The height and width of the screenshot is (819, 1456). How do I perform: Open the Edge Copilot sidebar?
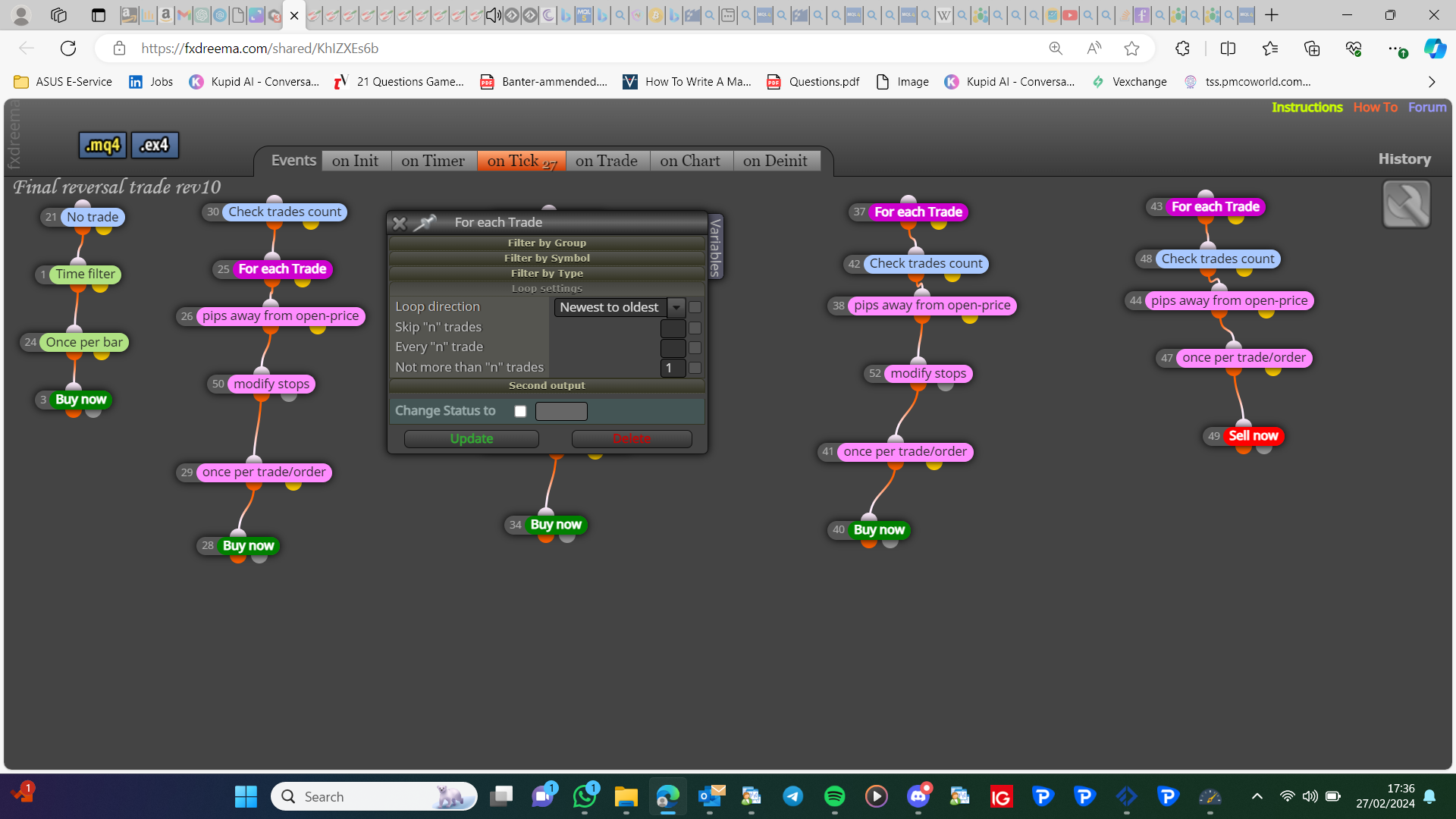[x=1434, y=49]
